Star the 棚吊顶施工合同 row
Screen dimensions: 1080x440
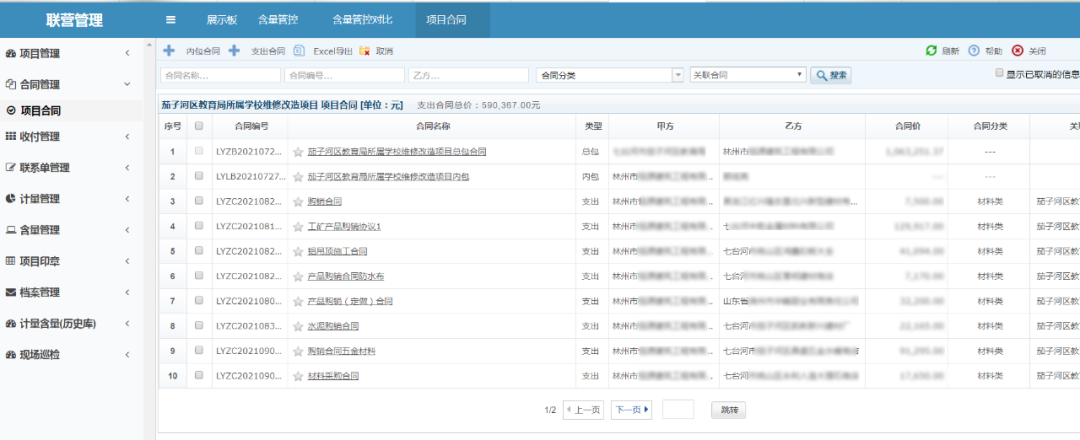tap(298, 251)
